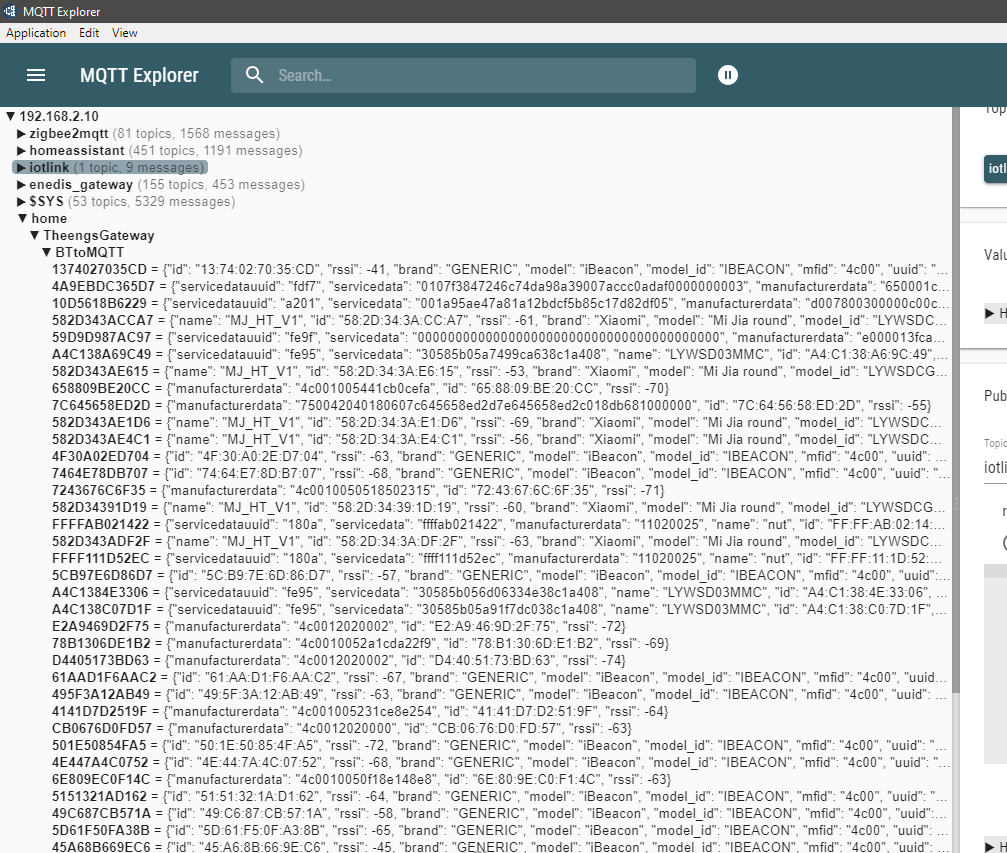Expand the zigbee2mqtt topic arrow
The image size is (1007, 853).
pyautogui.click(x=22, y=133)
